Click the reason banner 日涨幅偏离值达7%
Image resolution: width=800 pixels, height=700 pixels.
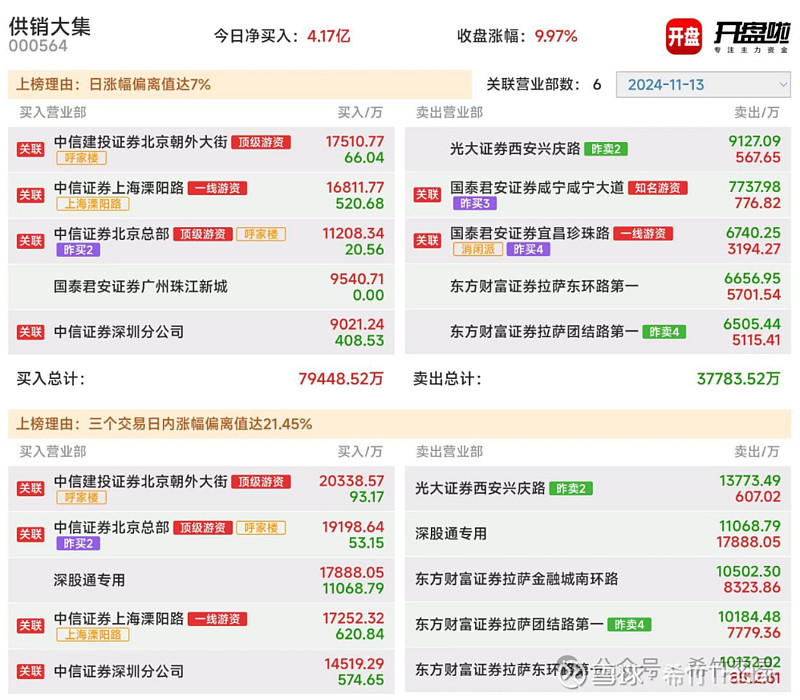click(x=240, y=84)
